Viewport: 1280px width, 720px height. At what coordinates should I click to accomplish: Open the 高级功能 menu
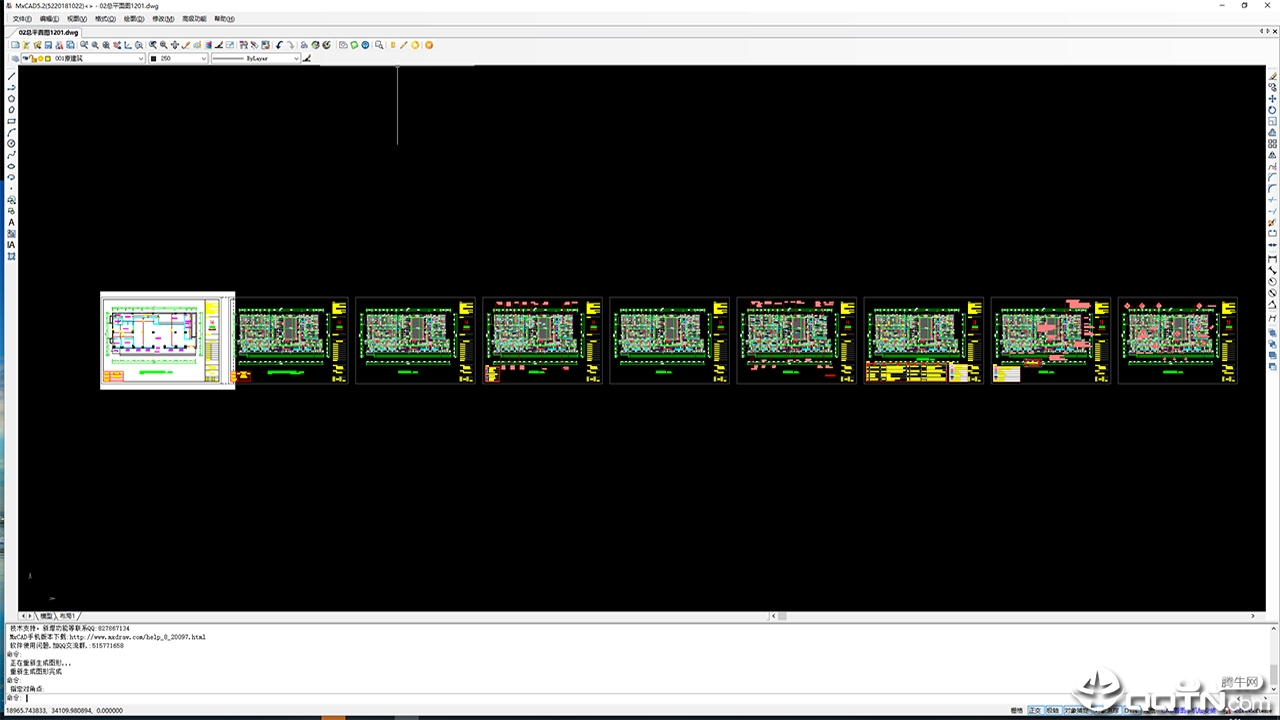click(x=193, y=19)
